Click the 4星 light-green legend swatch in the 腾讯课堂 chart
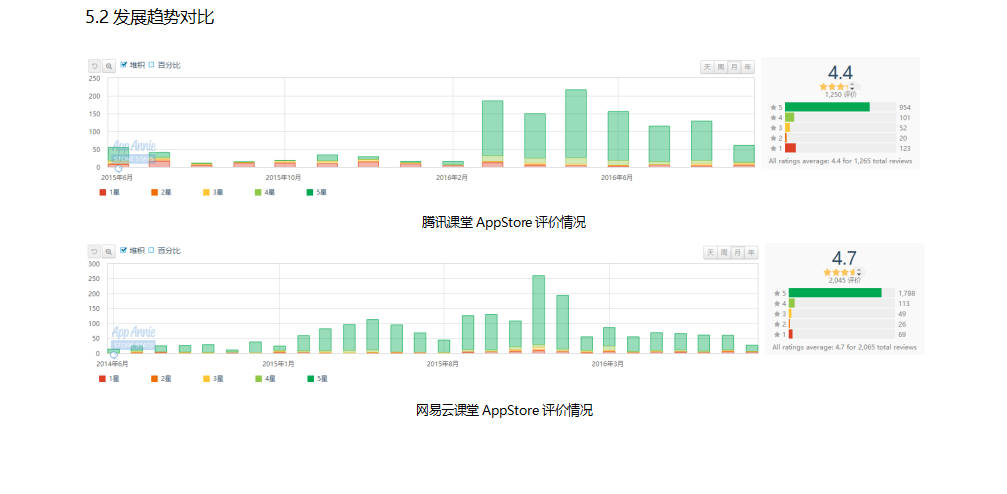The image size is (1007, 494). pyautogui.click(x=258, y=192)
